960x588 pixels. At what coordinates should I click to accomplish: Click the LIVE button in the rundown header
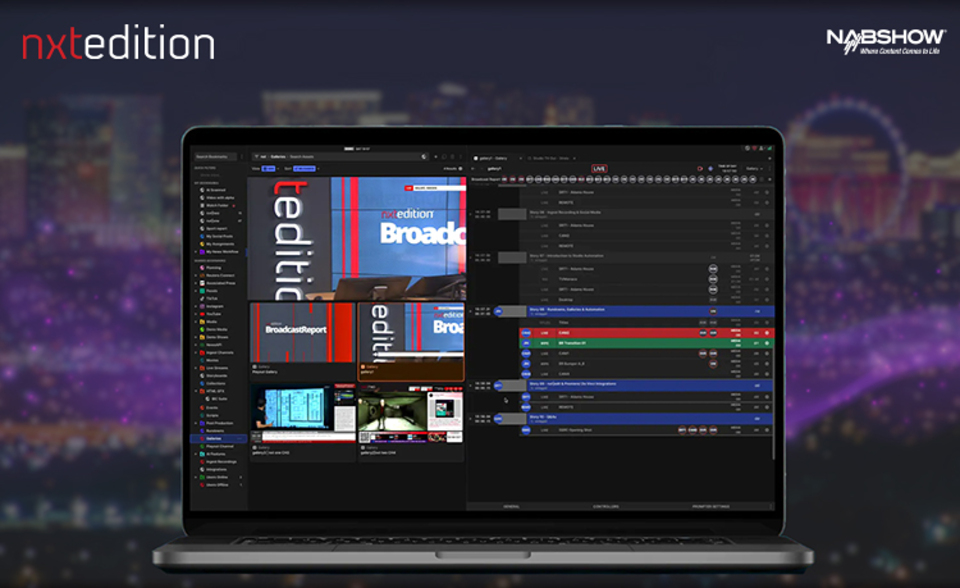[x=598, y=168]
